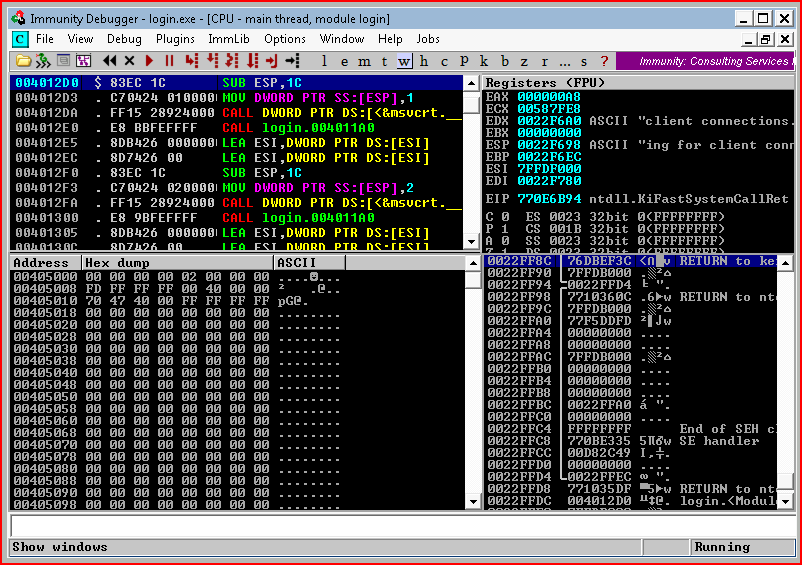Open the Window menu

click(342, 39)
